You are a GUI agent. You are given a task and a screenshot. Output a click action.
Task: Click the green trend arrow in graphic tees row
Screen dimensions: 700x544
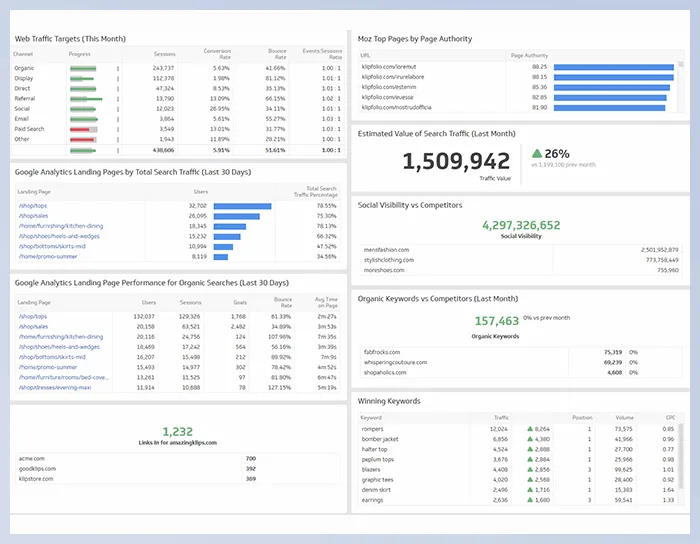530,480
